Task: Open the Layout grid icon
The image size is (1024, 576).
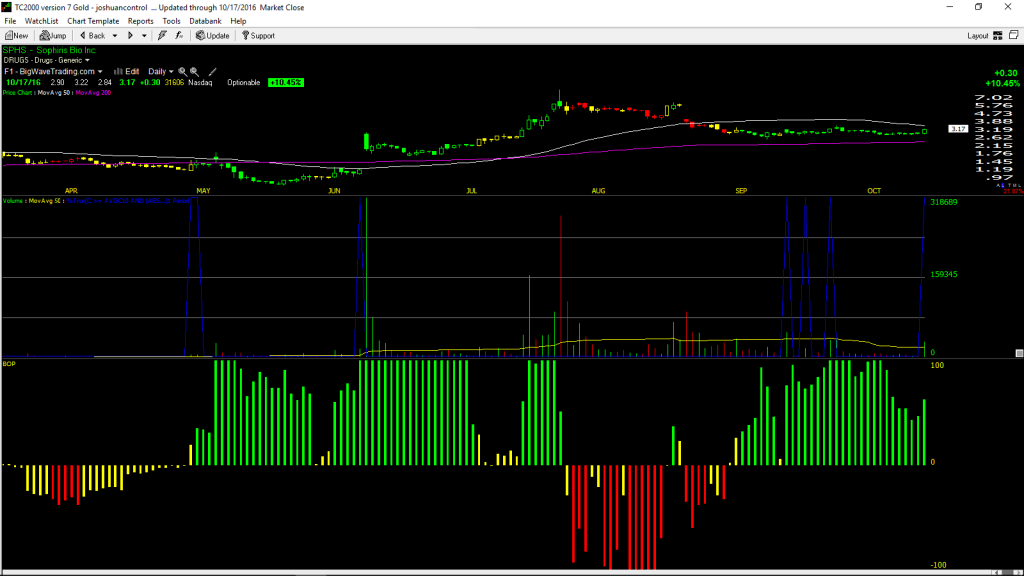Action: [997, 36]
